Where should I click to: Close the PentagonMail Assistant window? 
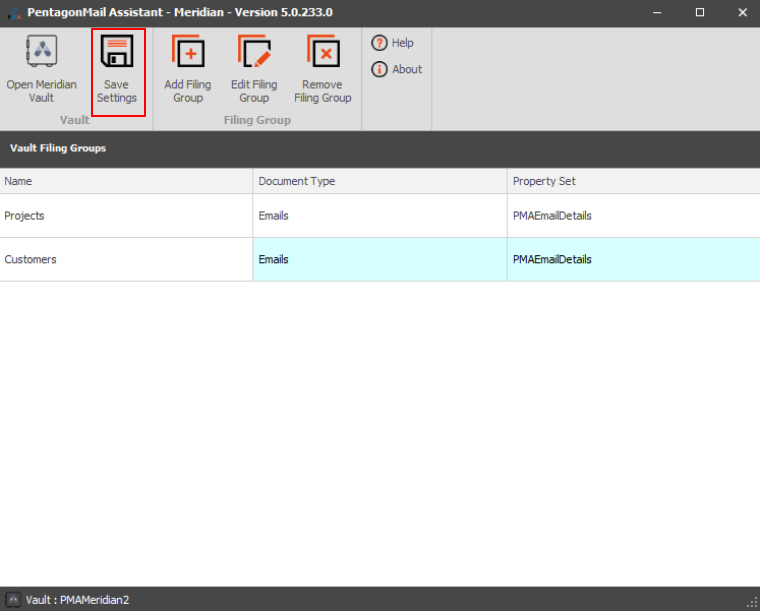(x=743, y=13)
